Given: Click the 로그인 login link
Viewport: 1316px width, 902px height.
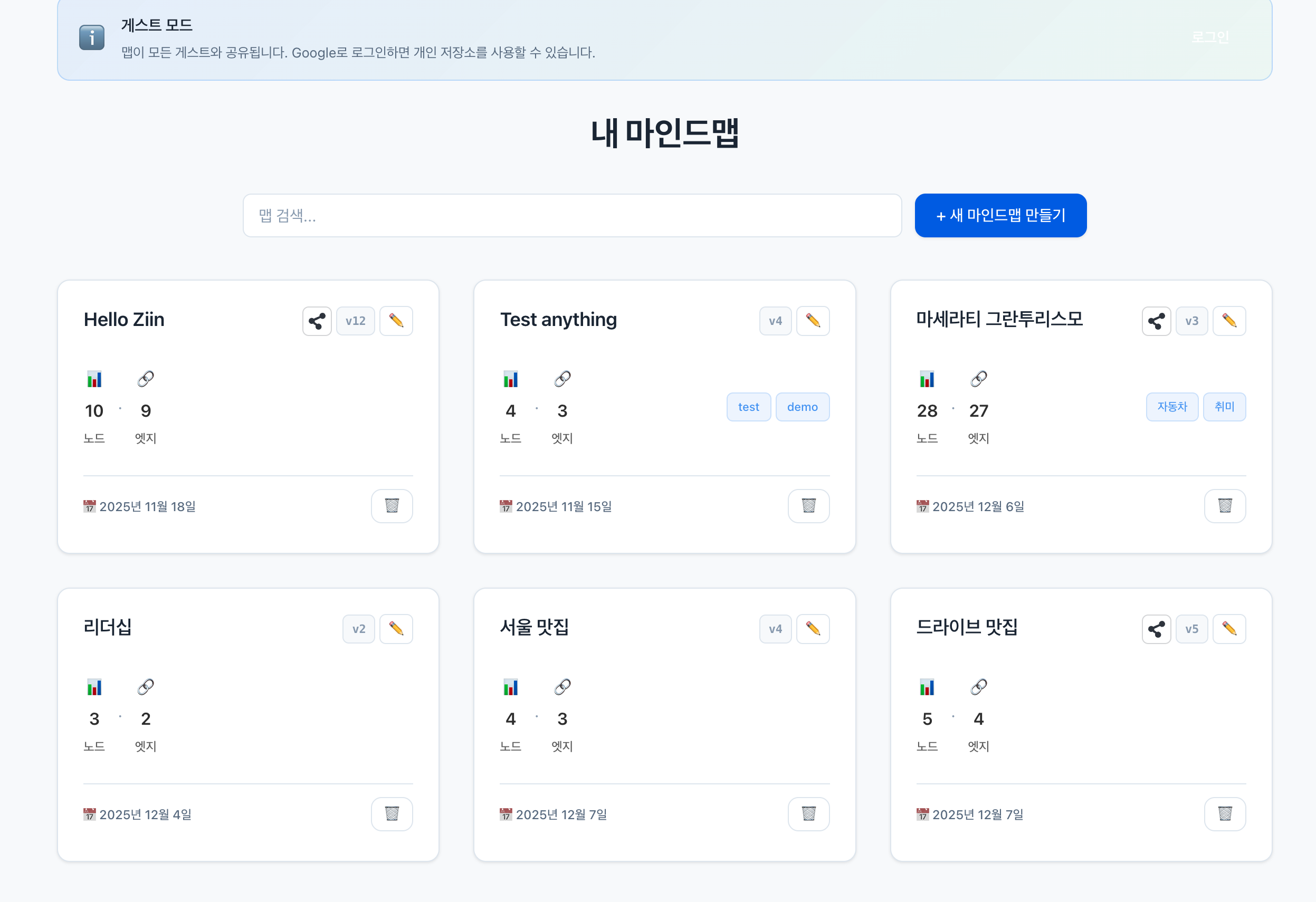Looking at the screenshot, I should coord(1209,37).
